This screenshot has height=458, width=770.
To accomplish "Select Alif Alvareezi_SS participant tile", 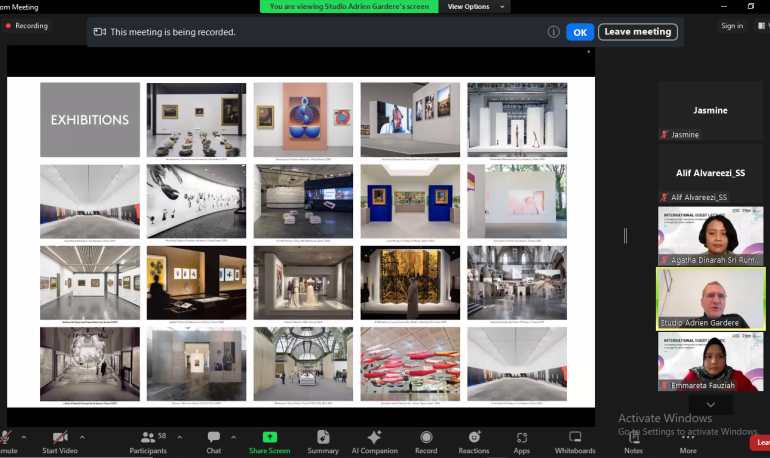I will (710, 173).
